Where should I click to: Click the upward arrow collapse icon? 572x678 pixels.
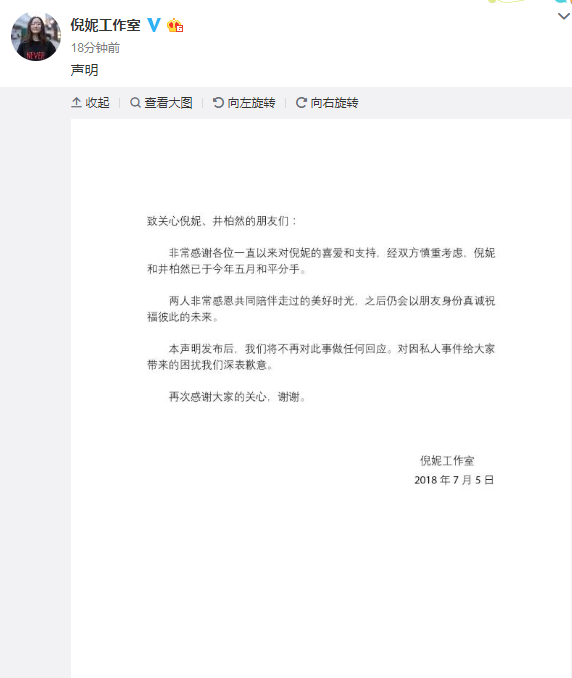click(x=77, y=102)
